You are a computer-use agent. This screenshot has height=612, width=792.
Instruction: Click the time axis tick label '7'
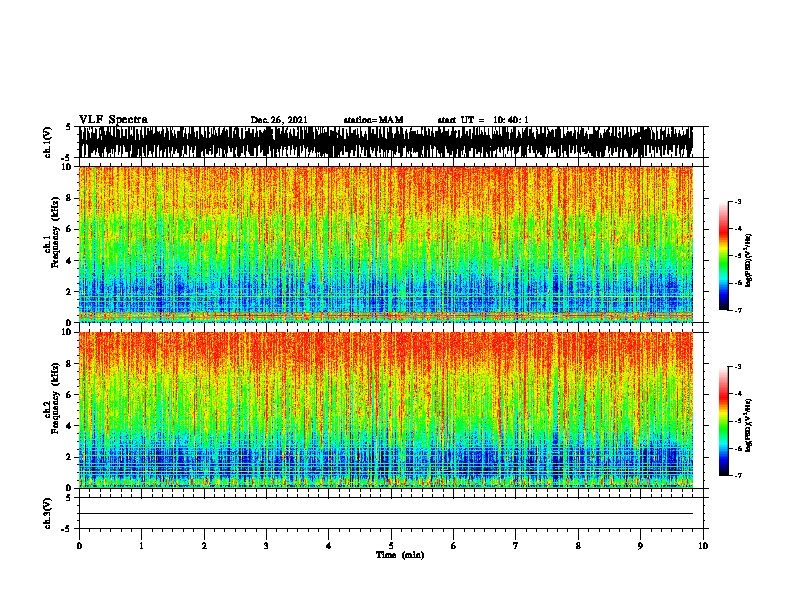[516, 546]
